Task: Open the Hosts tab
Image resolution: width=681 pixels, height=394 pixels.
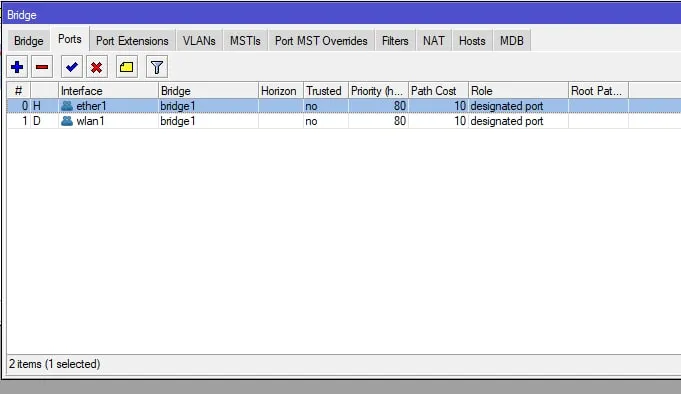Action: (472, 41)
